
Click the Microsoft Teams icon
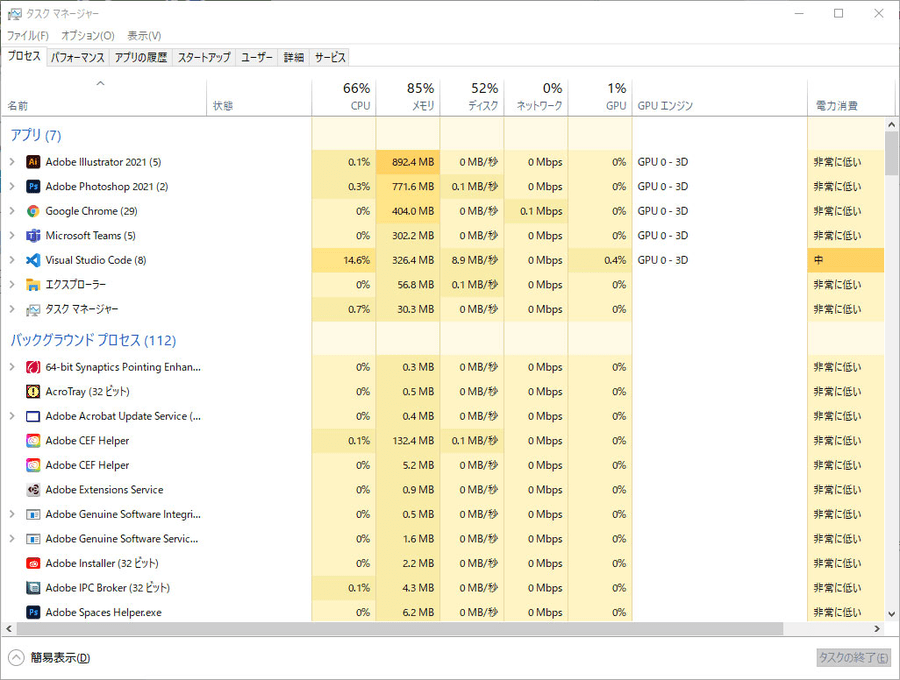(x=33, y=236)
